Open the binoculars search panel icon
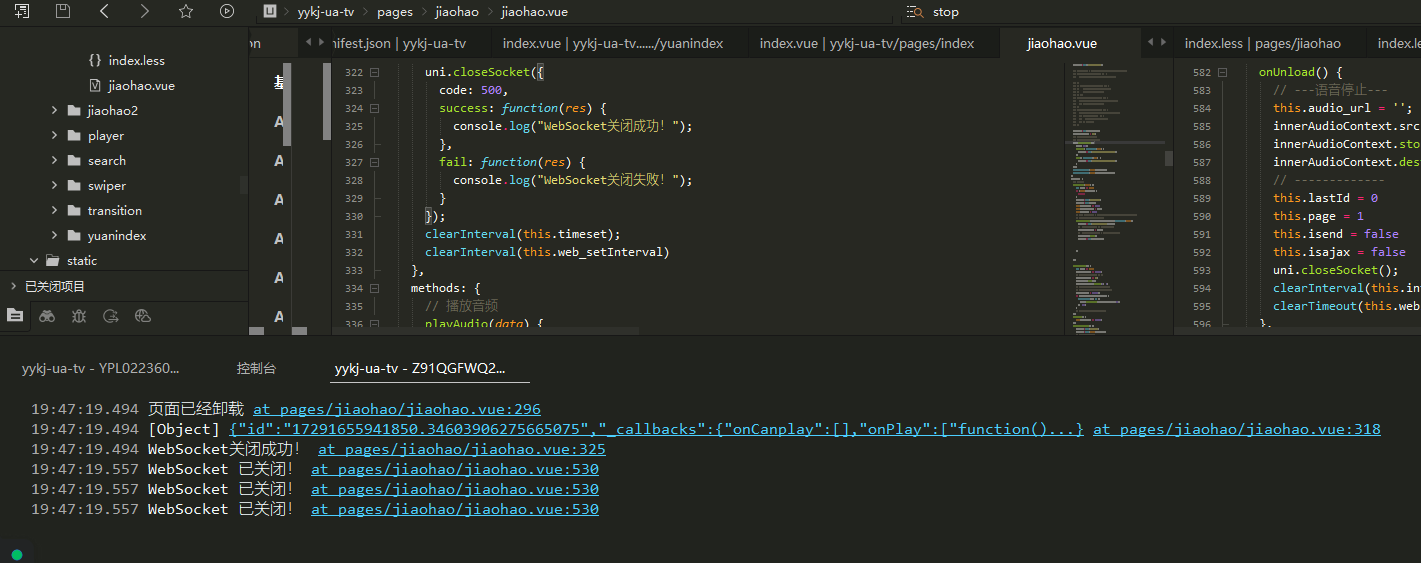The height and width of the screenshot is (563, 1421). pyautogui.click(x=47, y=316)
